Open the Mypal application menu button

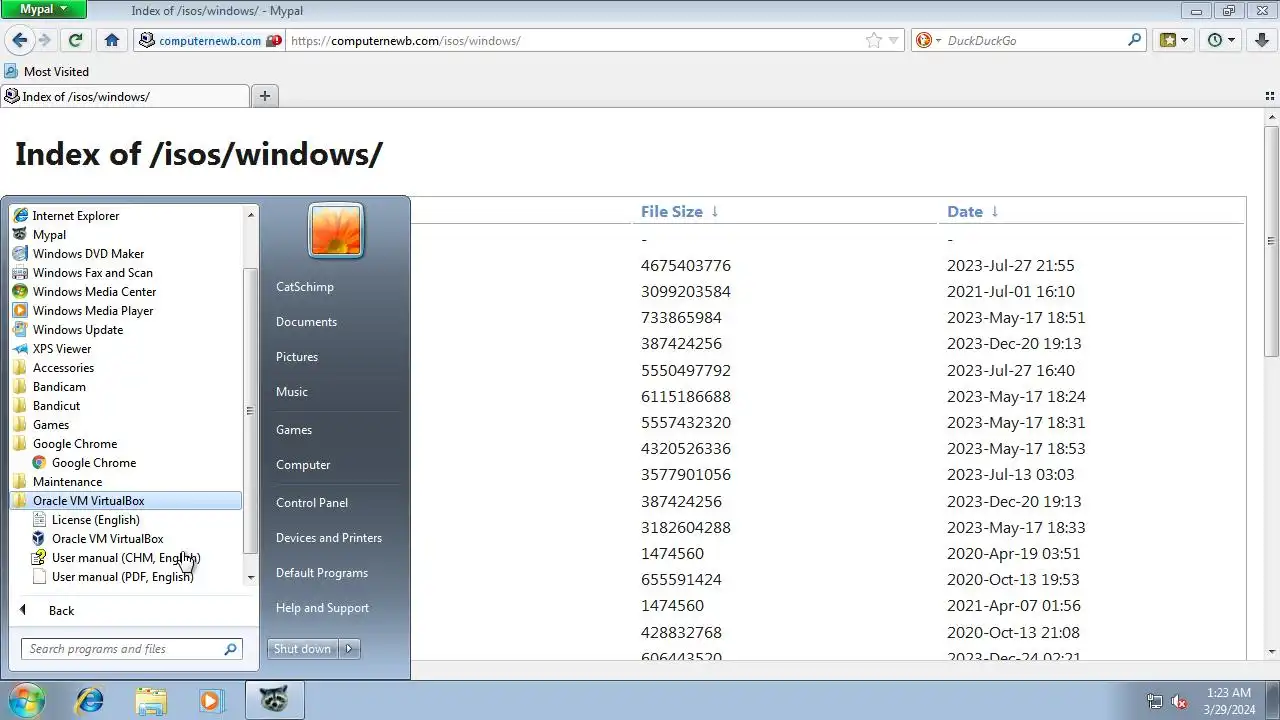43,10
